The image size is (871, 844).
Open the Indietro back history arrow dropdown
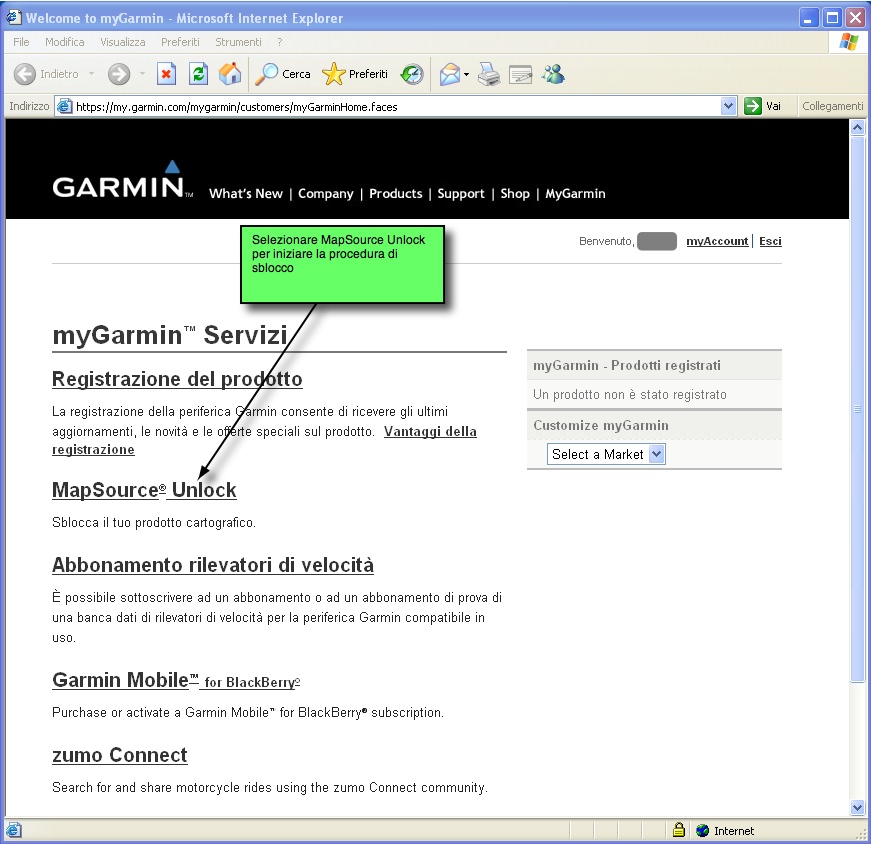(91, 74)
